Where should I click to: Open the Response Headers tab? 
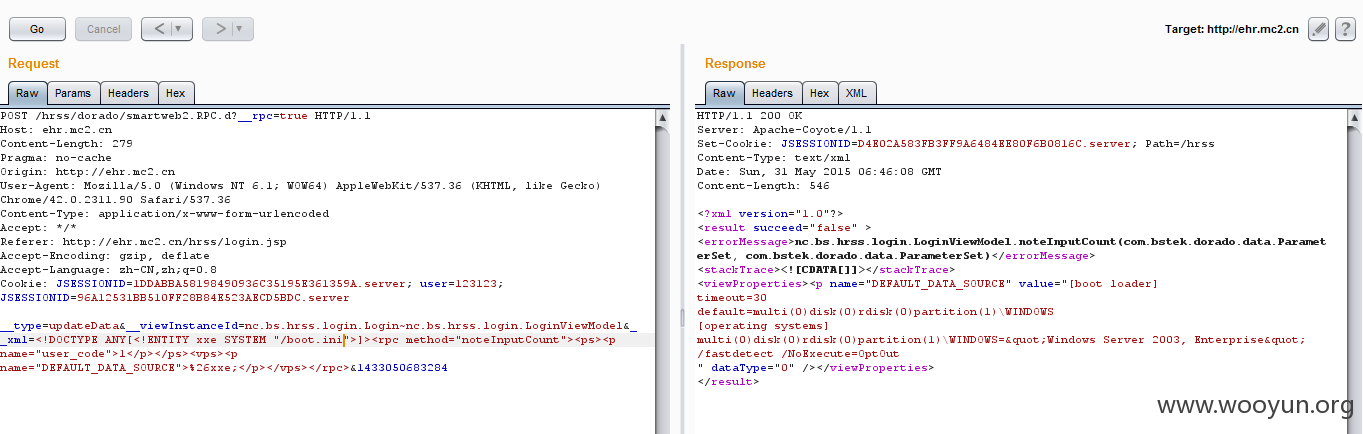[772, 93]
